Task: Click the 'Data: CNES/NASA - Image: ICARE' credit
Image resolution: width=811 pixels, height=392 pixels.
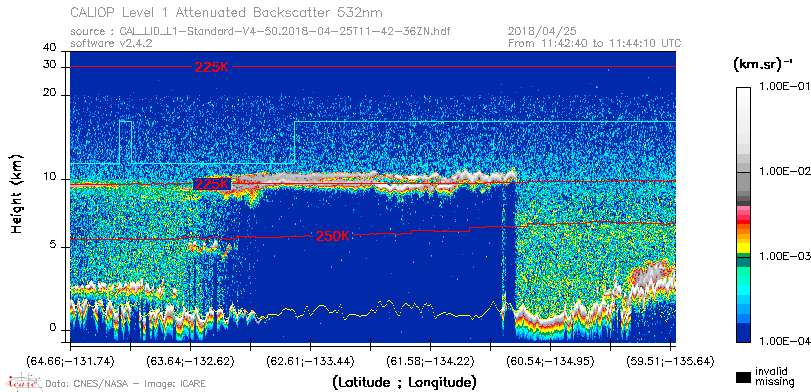Action: pos(125,384)
